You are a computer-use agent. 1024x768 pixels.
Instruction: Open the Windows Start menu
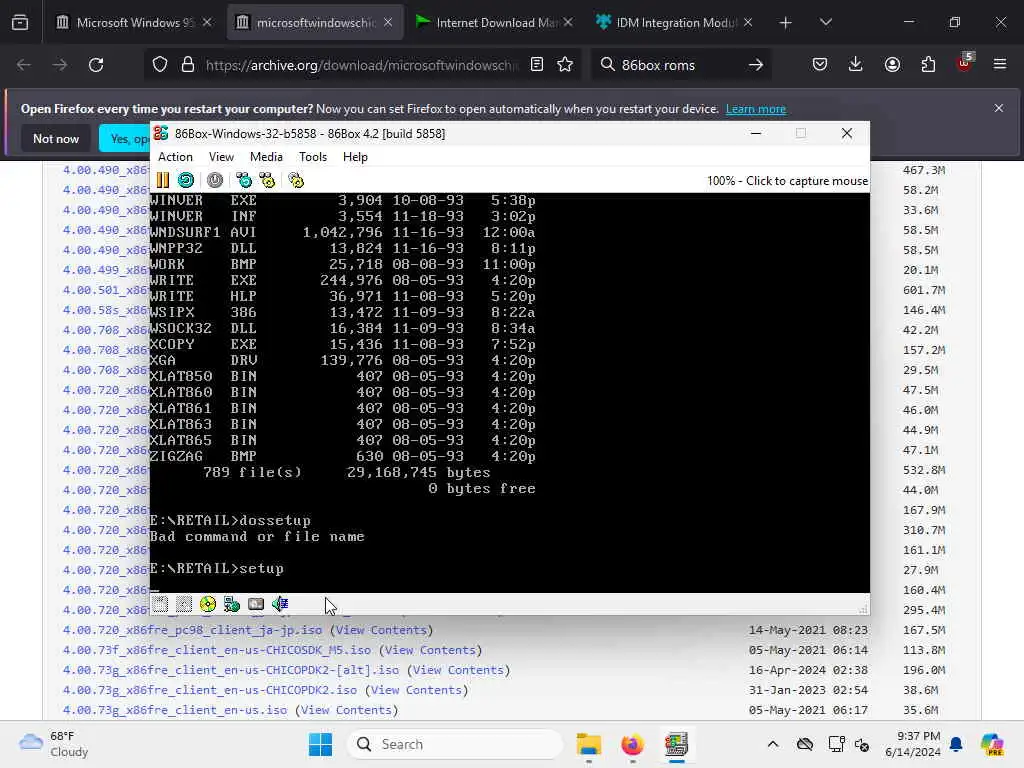[321, 744]
